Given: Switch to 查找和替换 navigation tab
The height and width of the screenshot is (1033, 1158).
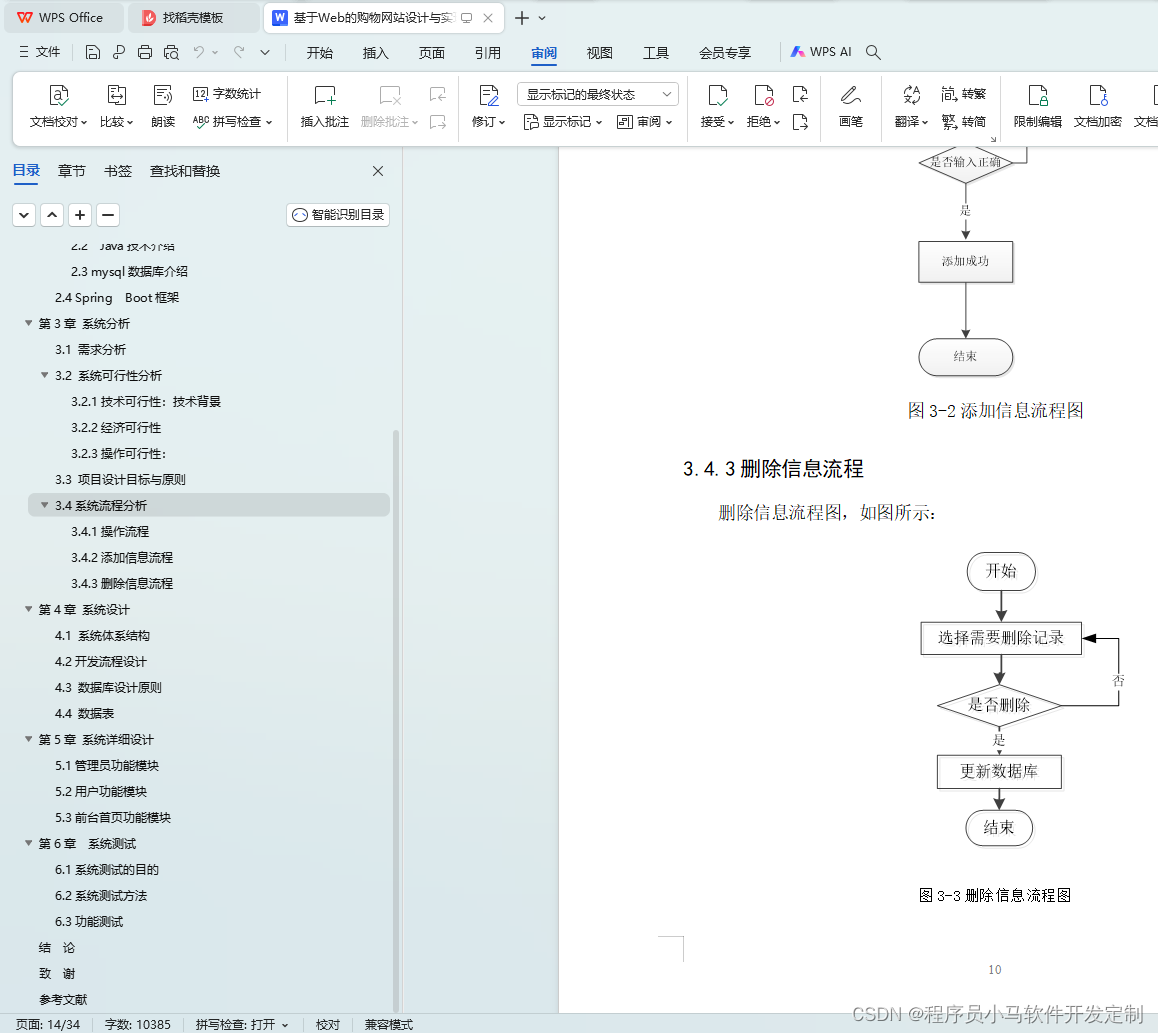Looking at the screenshot, I should (x=185, y=171).
